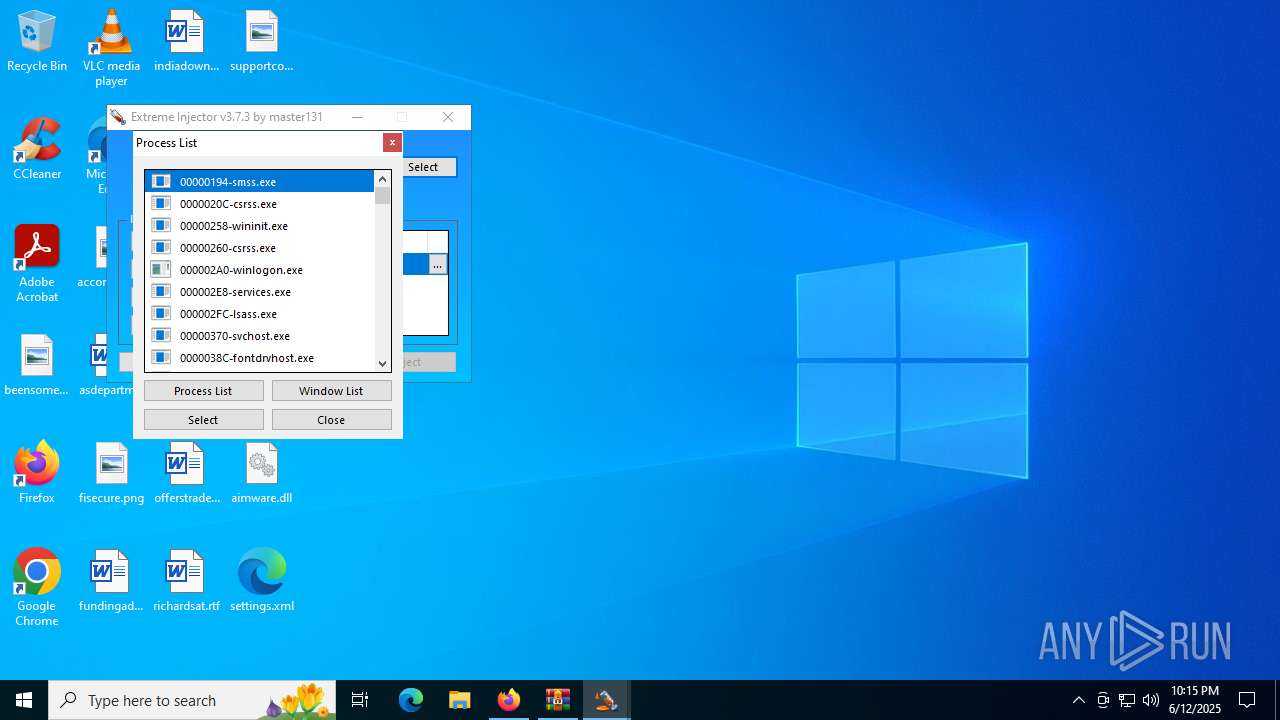This screenshot has width=1280, height=720.
Task: Select services.exe process entry
Action: click(x=259, y=292)
